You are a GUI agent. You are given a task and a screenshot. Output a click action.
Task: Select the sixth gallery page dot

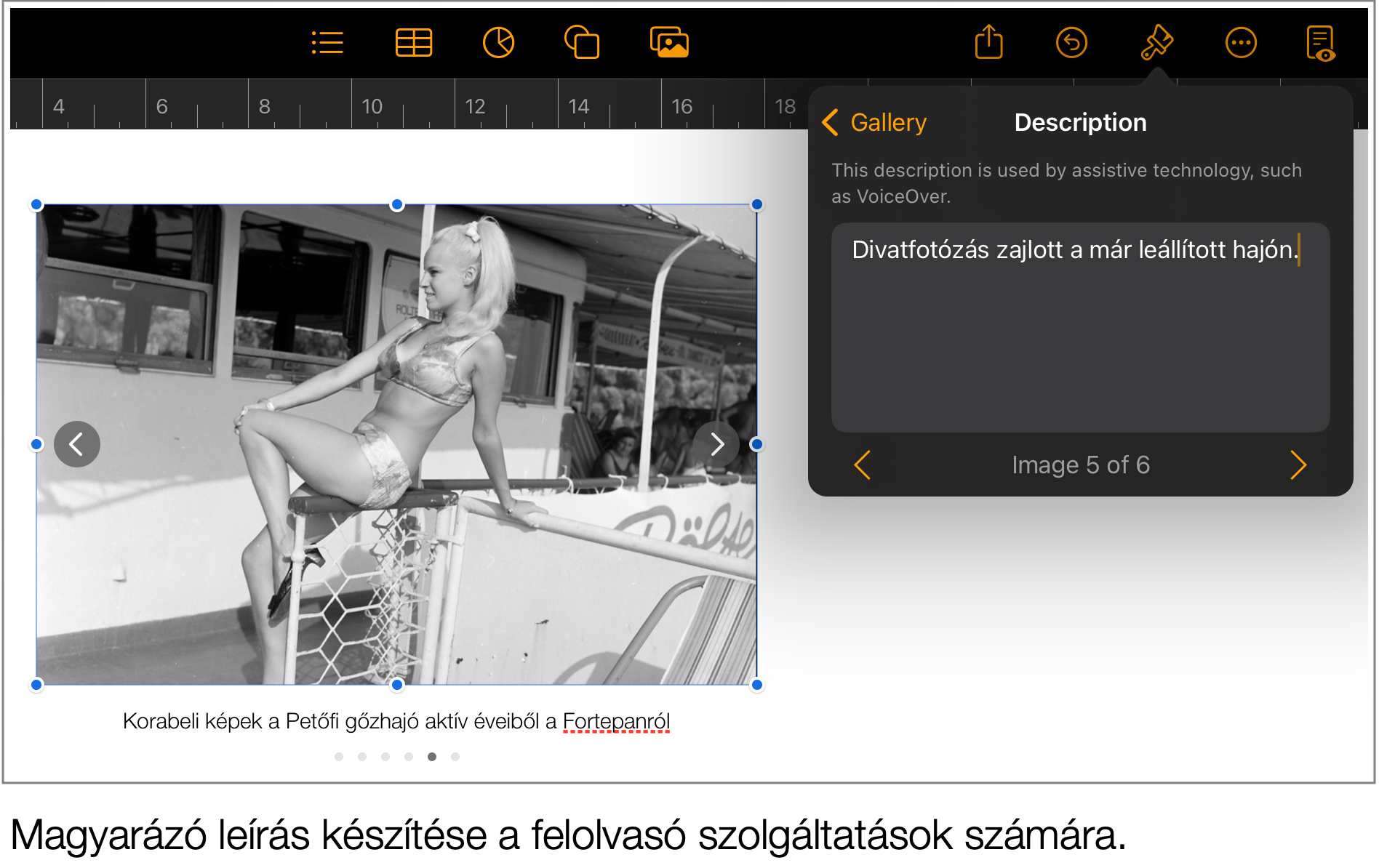click(455, 757)
